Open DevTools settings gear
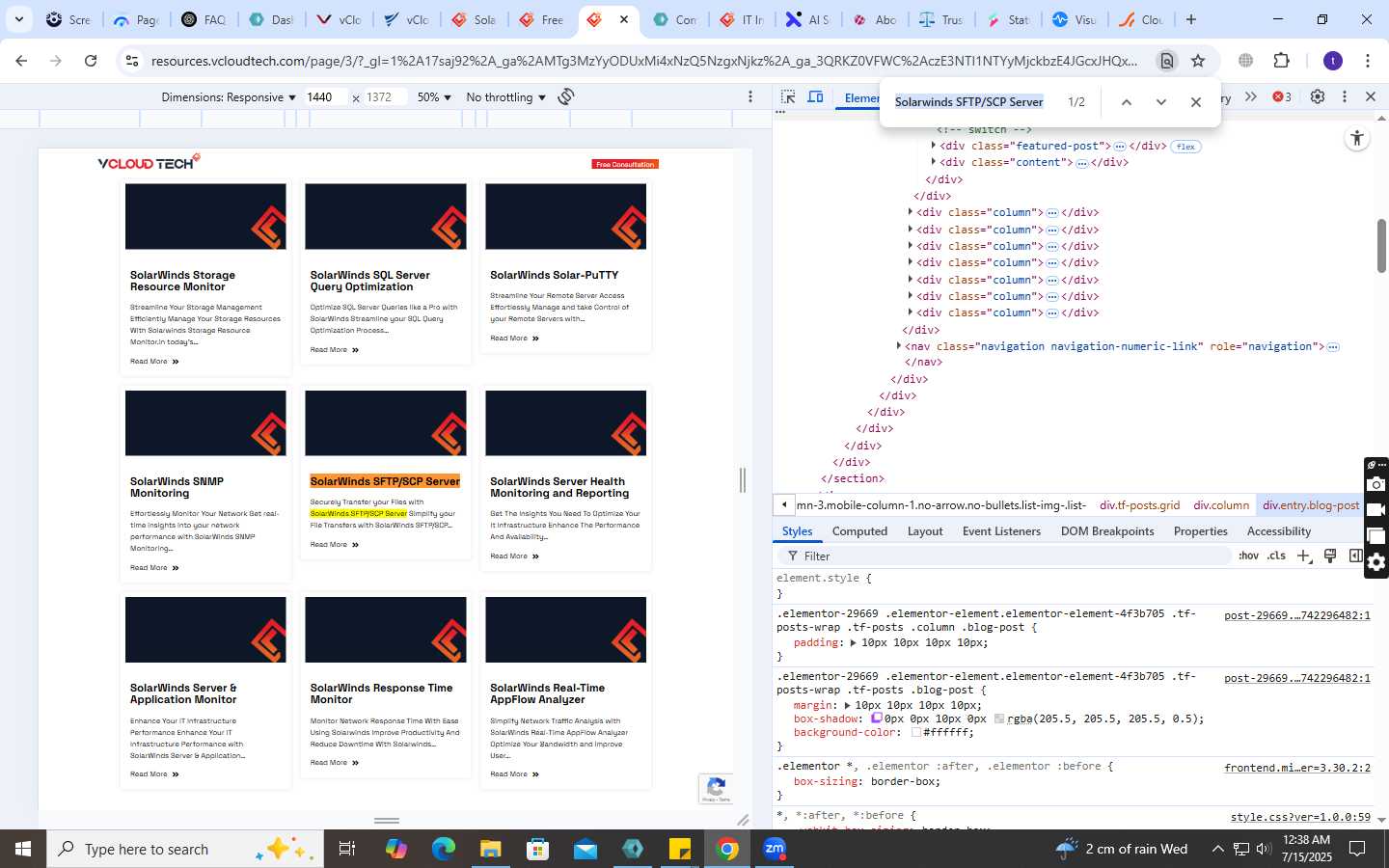 click(x=1318, y=96)
